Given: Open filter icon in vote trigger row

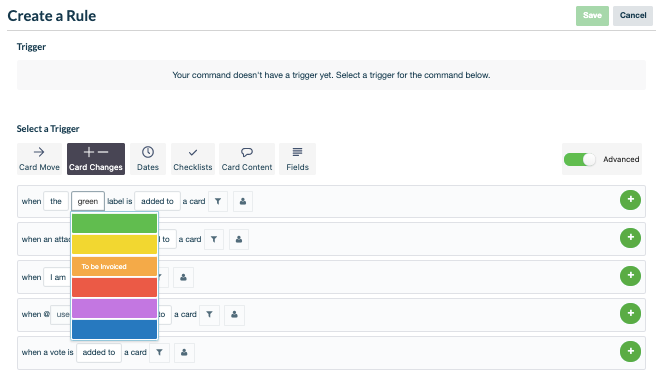Looking at the screenshot, I should pos(159,353).
